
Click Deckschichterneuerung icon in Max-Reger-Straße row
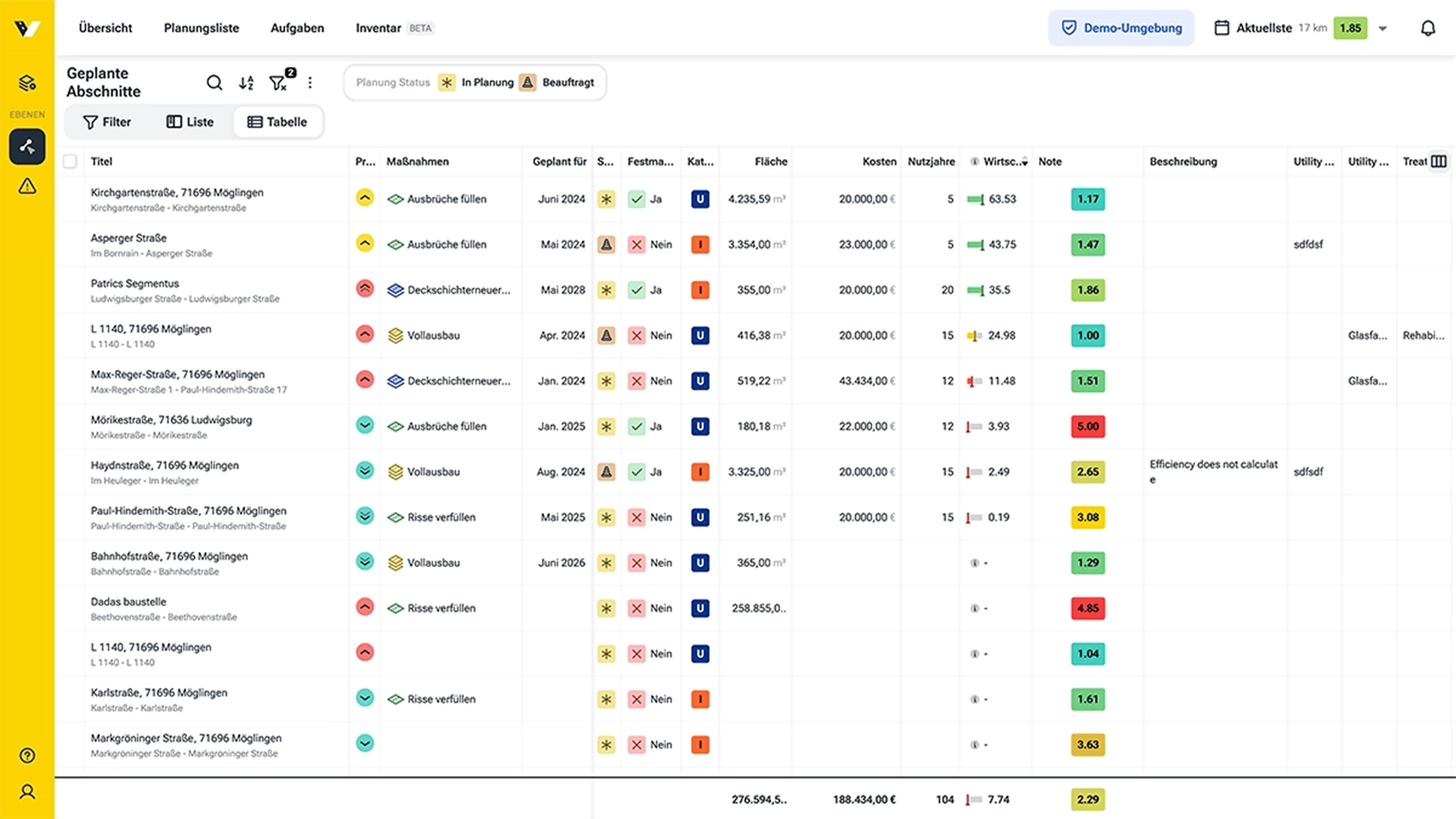pos(395,381)
